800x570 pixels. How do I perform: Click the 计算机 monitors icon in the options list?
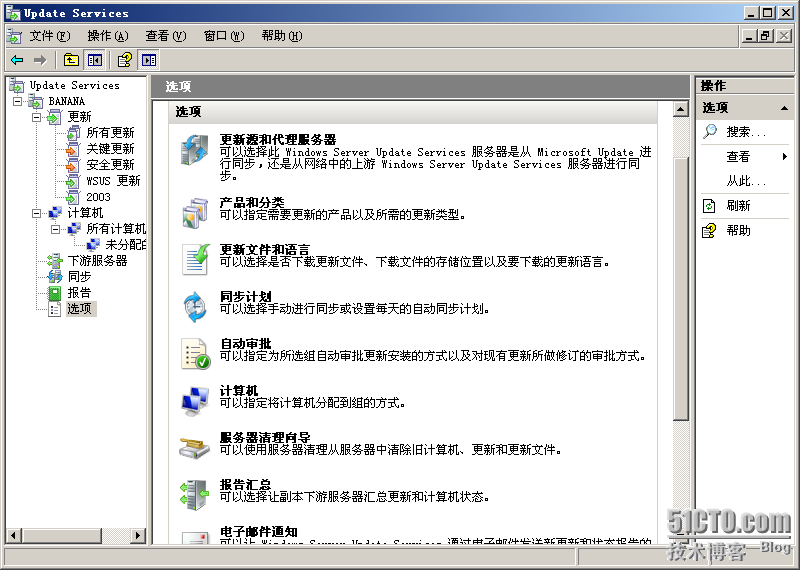195,401
